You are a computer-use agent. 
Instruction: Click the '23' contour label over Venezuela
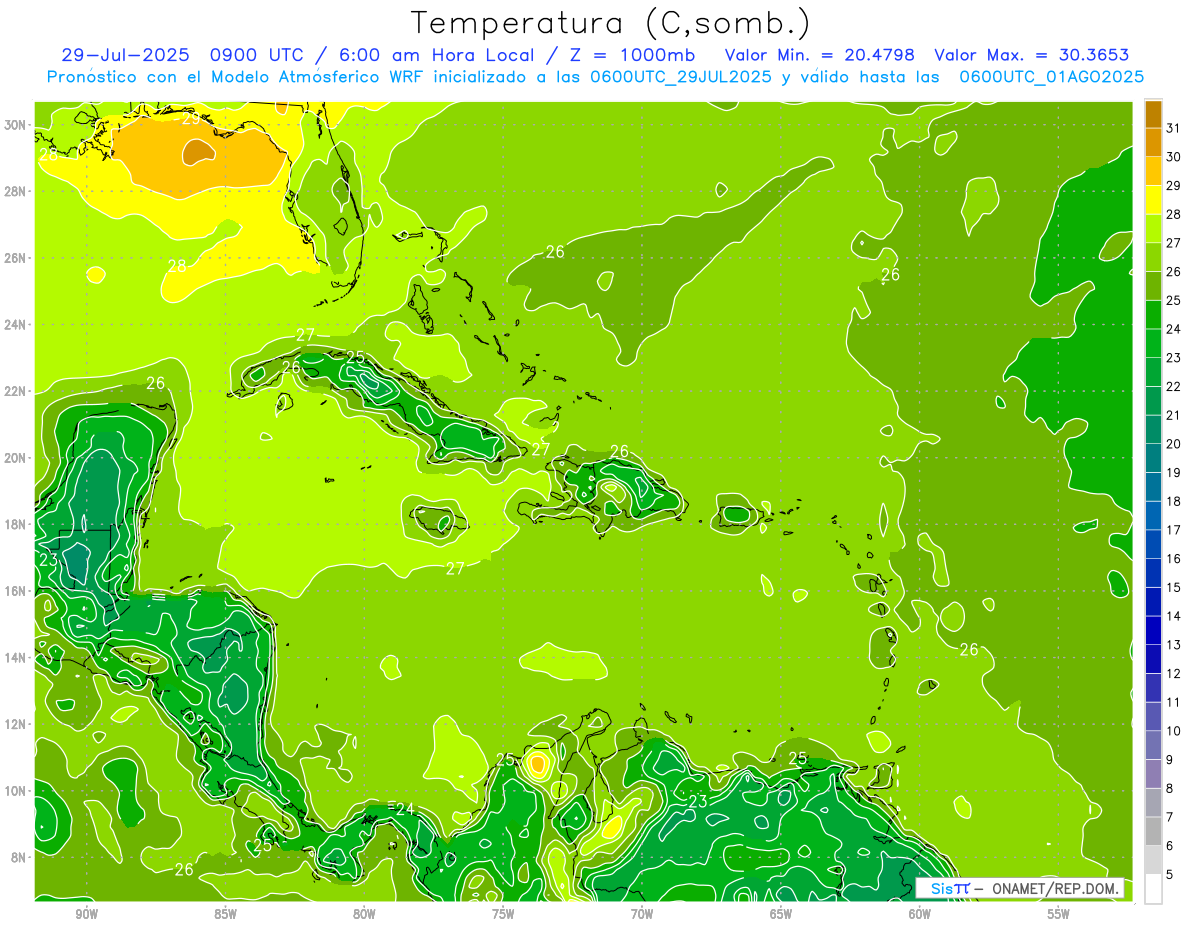click(698, 802)
